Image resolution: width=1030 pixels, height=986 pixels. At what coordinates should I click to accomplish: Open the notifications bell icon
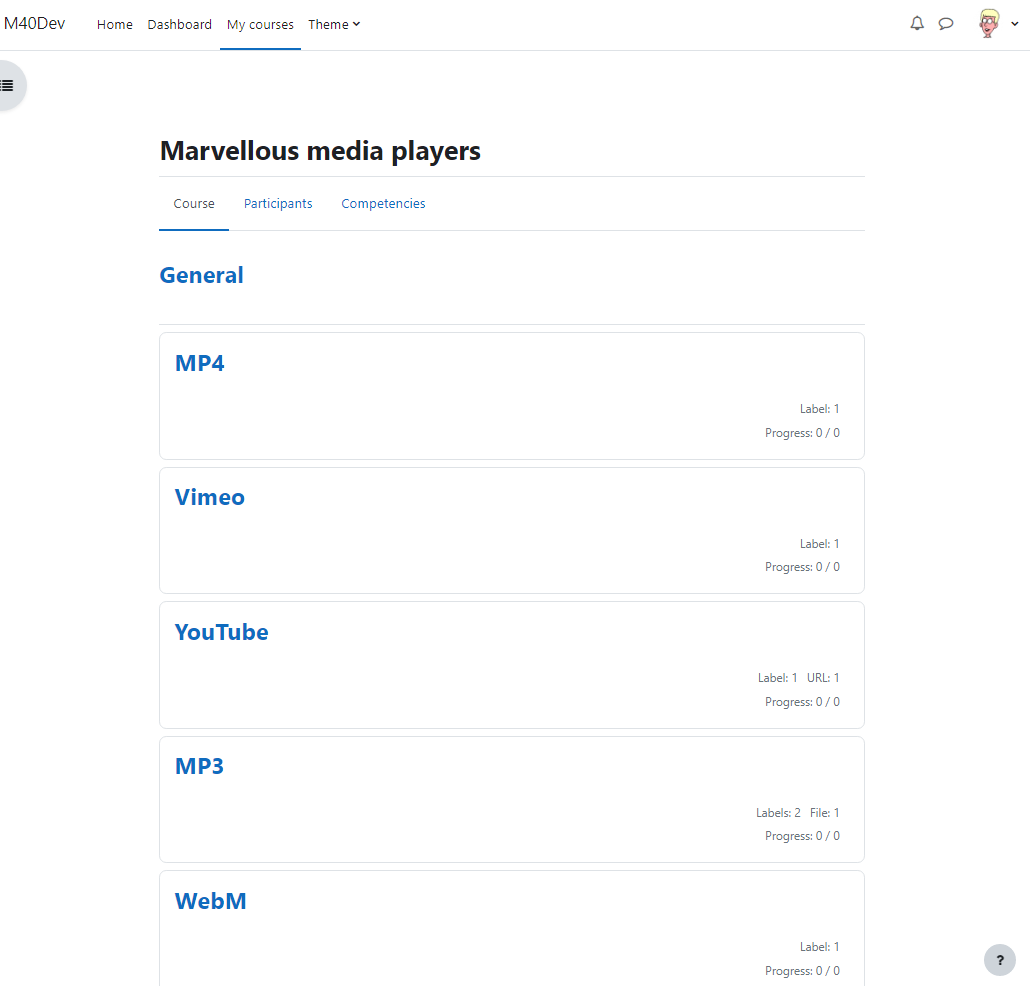coord(917,24)
